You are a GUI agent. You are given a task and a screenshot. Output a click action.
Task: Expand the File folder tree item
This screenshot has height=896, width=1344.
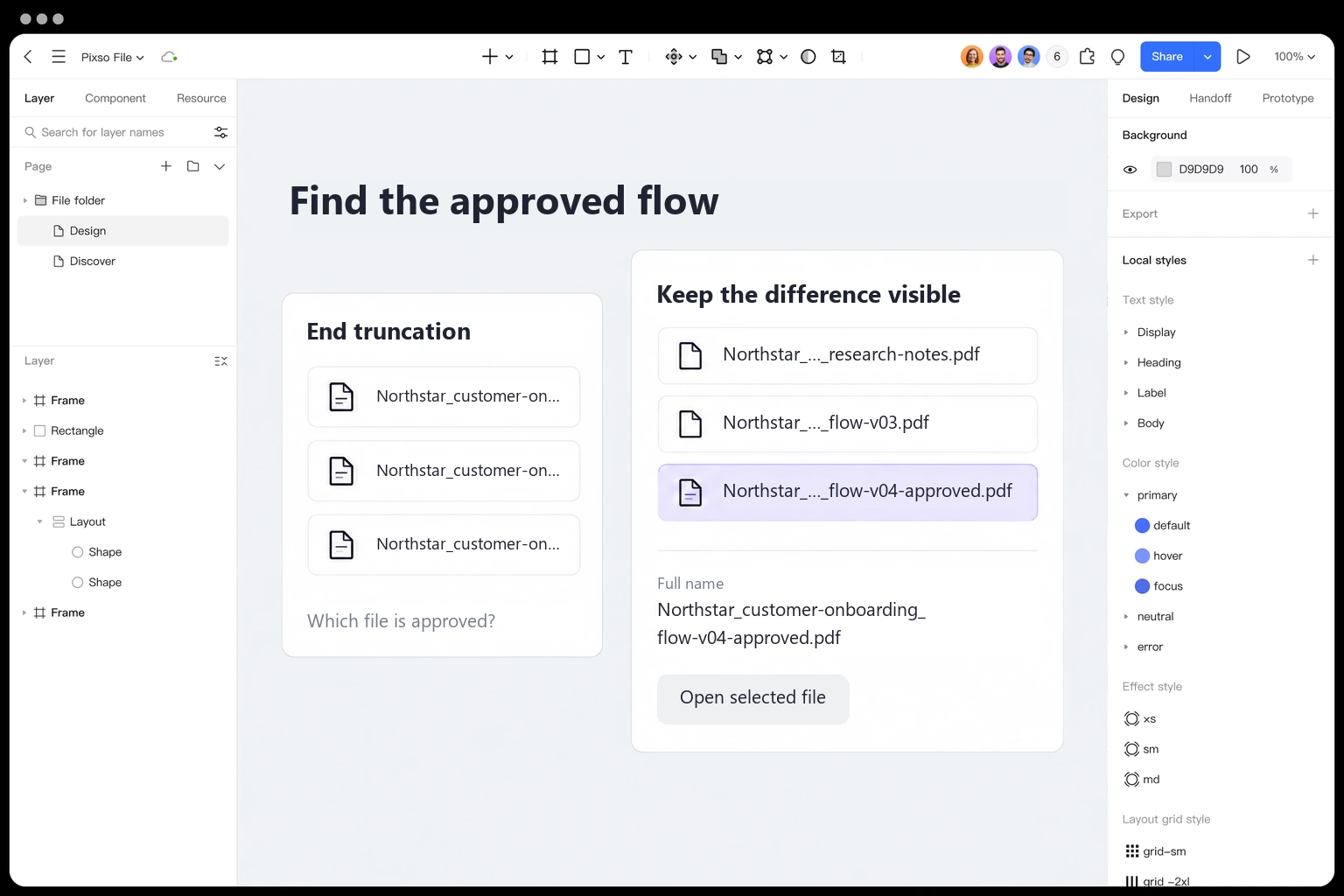coord(24,200)
